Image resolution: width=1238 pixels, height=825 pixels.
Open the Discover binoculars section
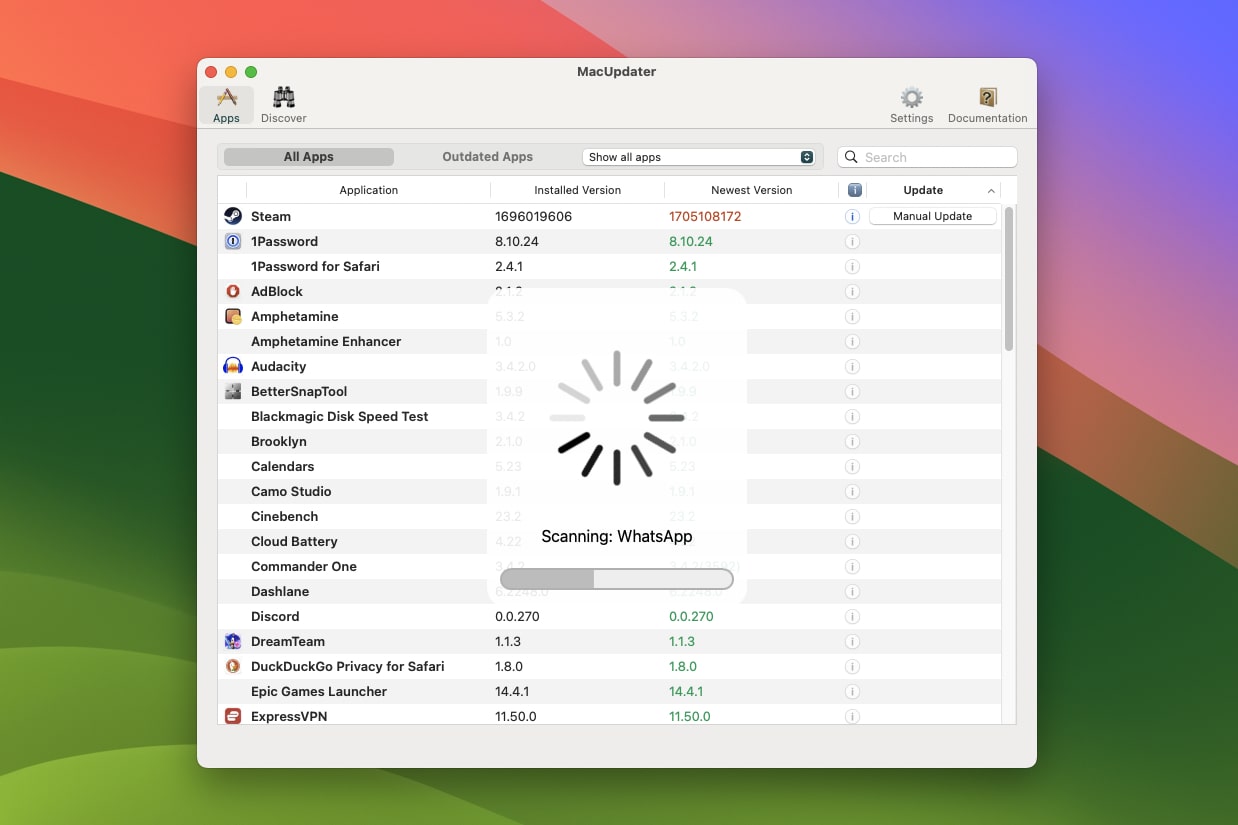[284, 105]
